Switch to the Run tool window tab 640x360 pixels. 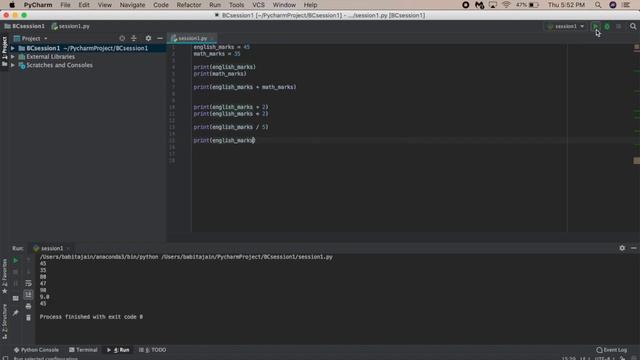click(118, 350)
